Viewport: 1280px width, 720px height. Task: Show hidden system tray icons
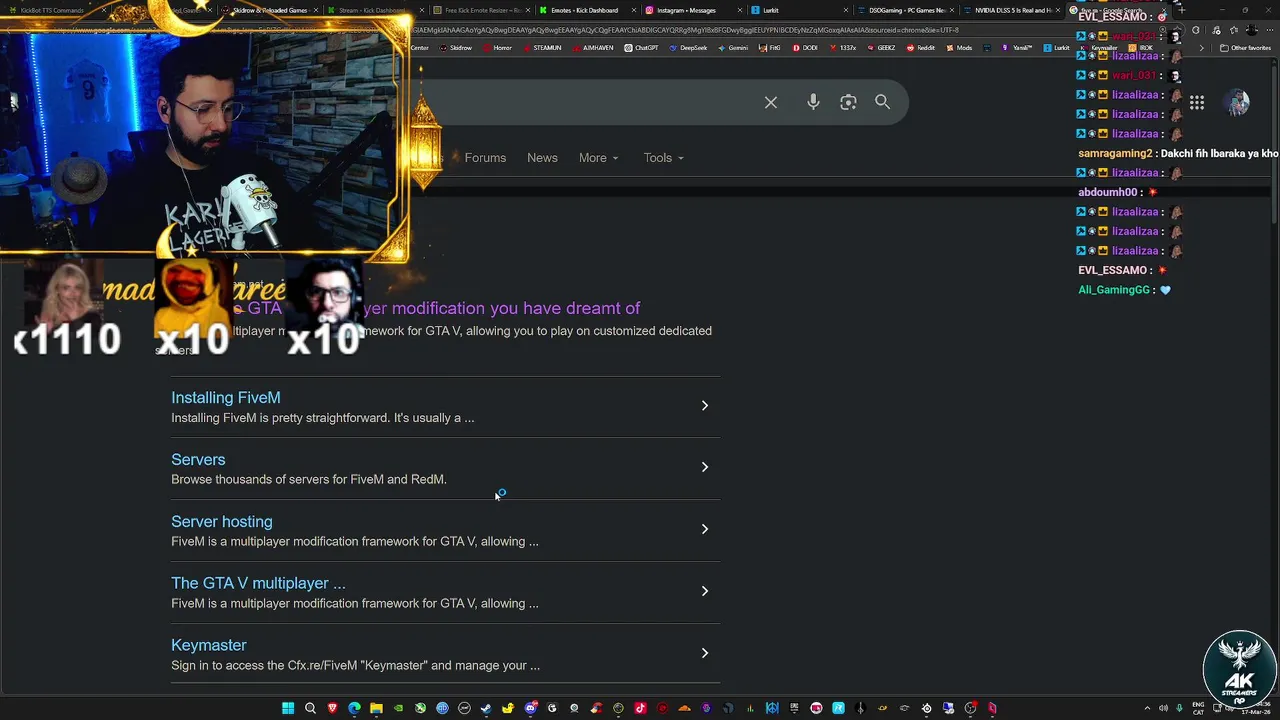[x=1147, y=708]
